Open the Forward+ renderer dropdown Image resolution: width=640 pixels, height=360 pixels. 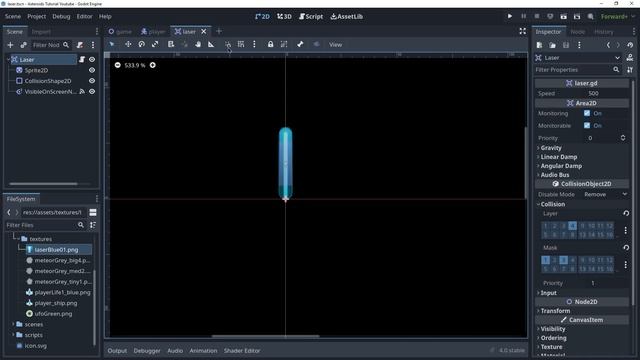[x=618, y=16]
